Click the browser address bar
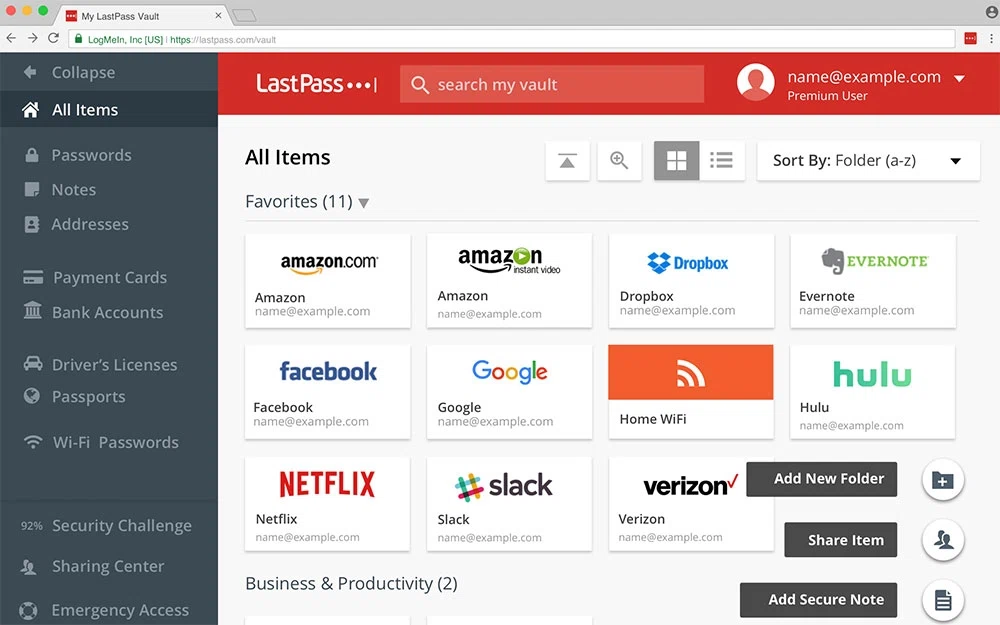Viewport: 1000px width, 625px height. pyautogui.click(x=512, y=39)
